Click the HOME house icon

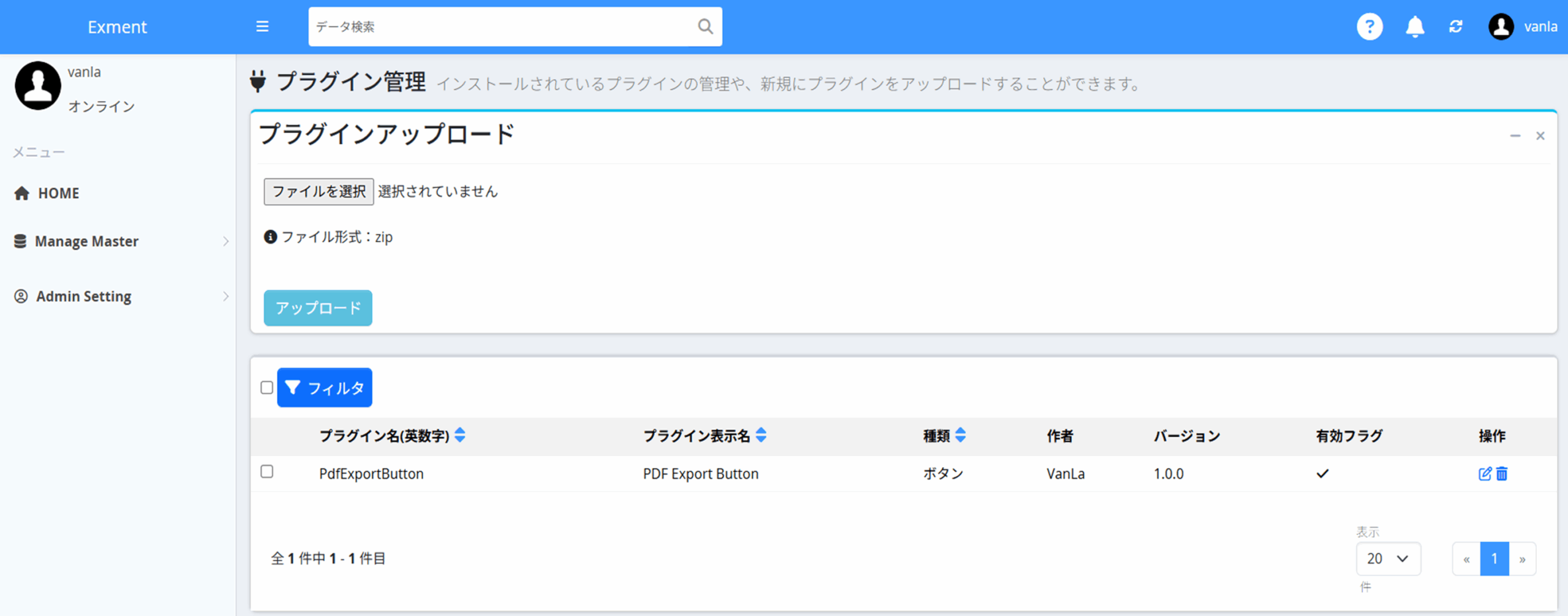[21, 193]
